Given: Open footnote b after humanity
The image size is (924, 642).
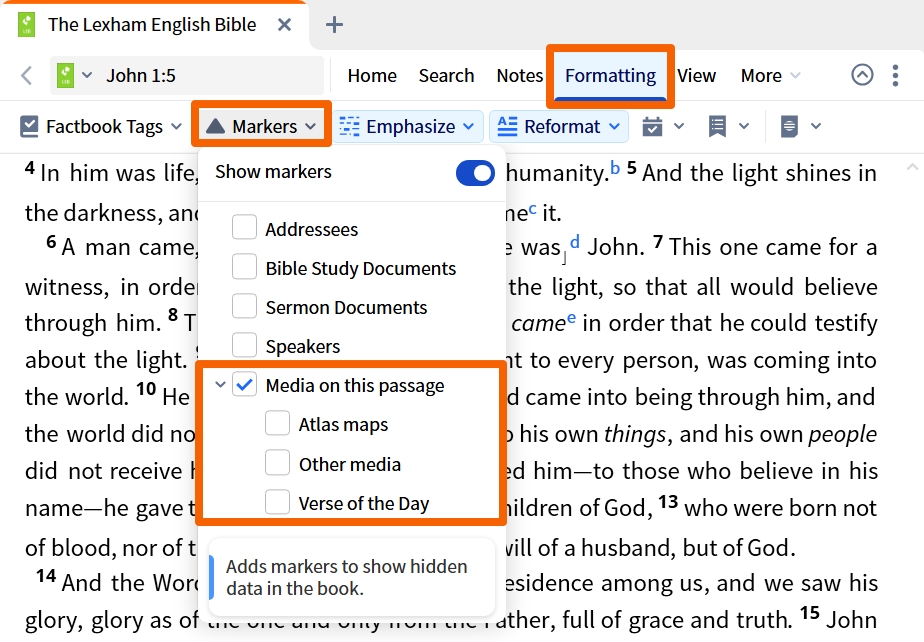Looking at the screenshot, I should (x=615, y=167).
